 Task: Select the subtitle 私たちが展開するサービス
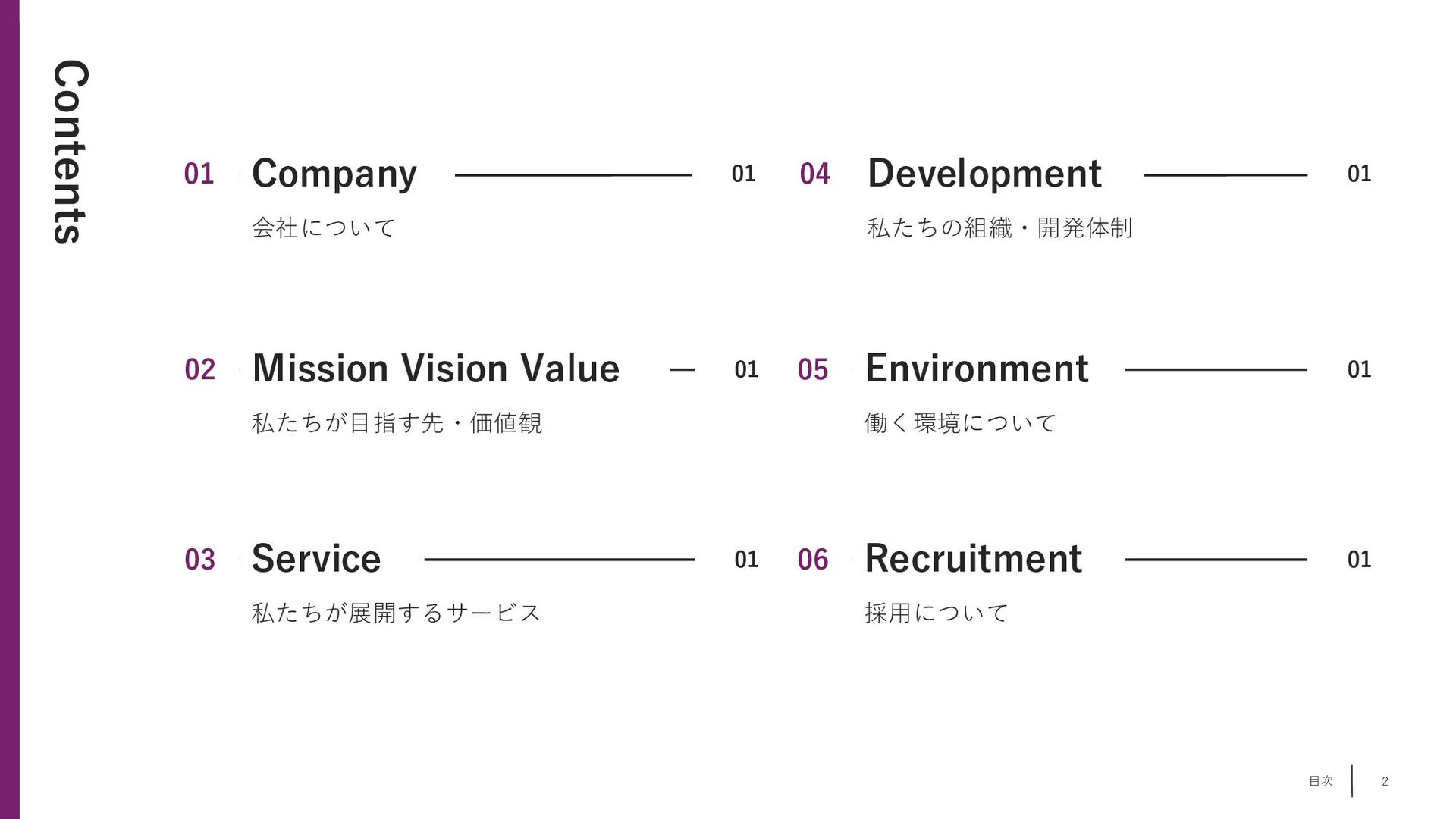(x=397, y=612)
